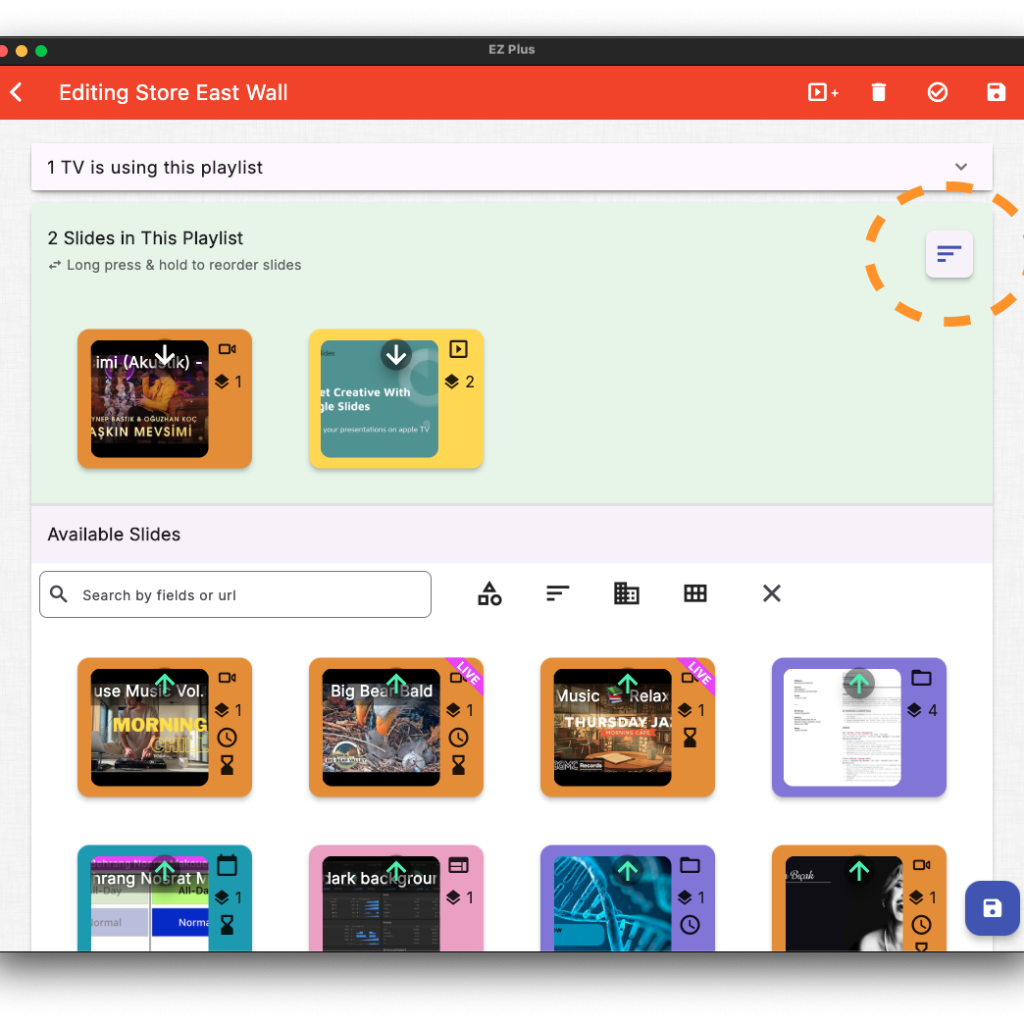Select the Aşkın Mevsimi video slide thumbnail
This screenshot has width=1024, height=1024.
pyautogui.click(x=150, y=398)
